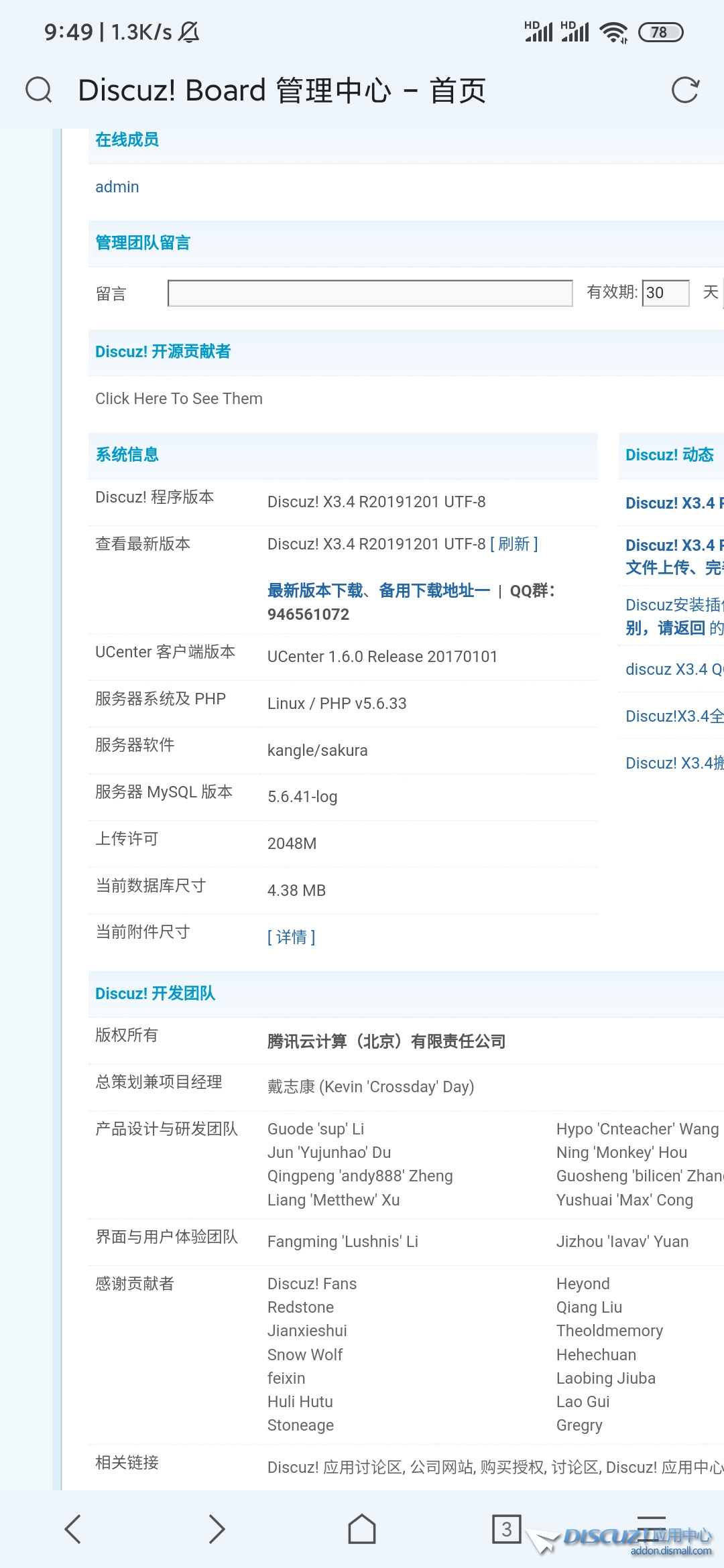The image size is (724, 1568).
Task: Edit the 有效期 days field
Action: pyautogui.click(x=666, y=293)
